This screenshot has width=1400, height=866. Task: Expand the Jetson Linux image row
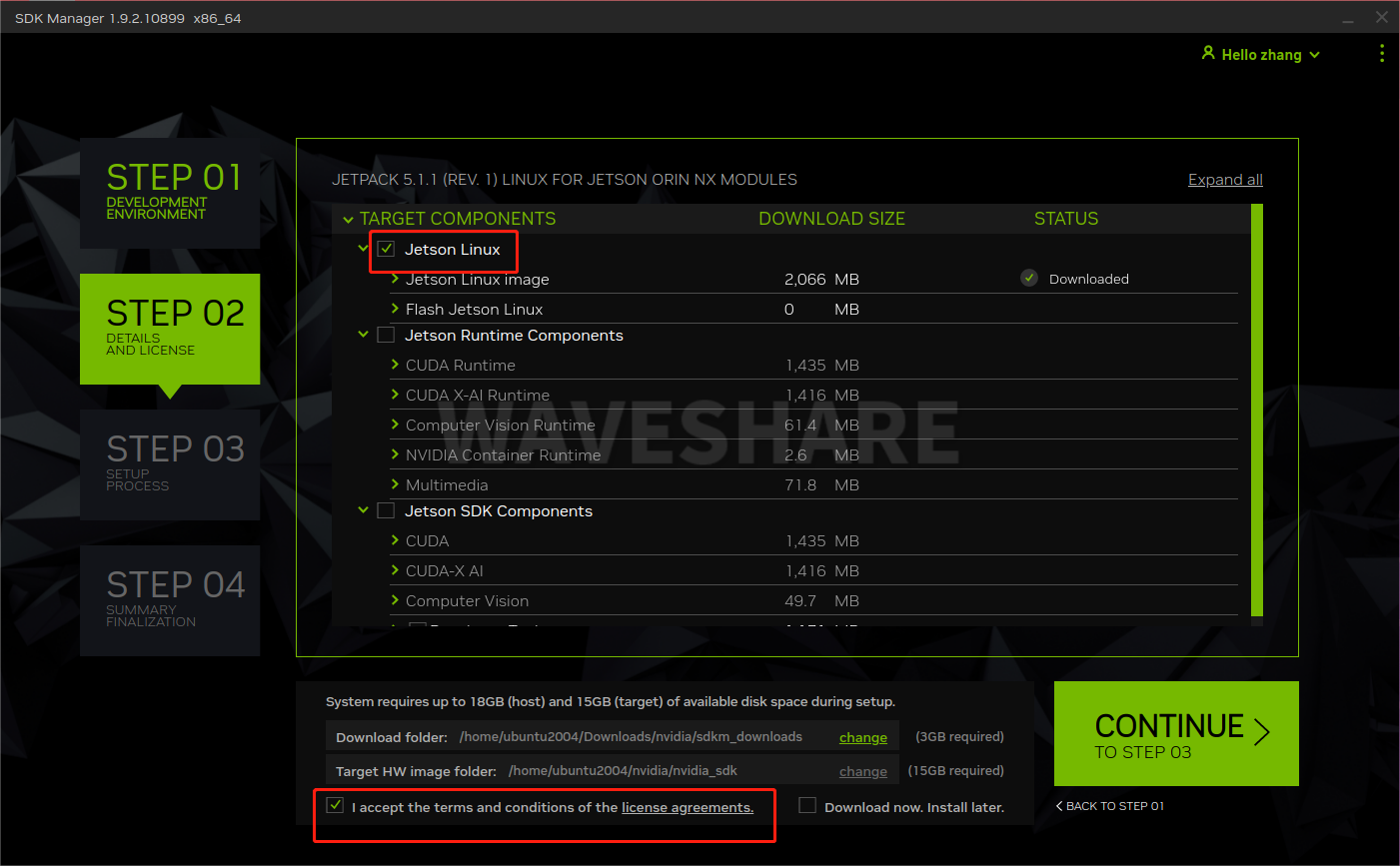(x=395, y=279)
